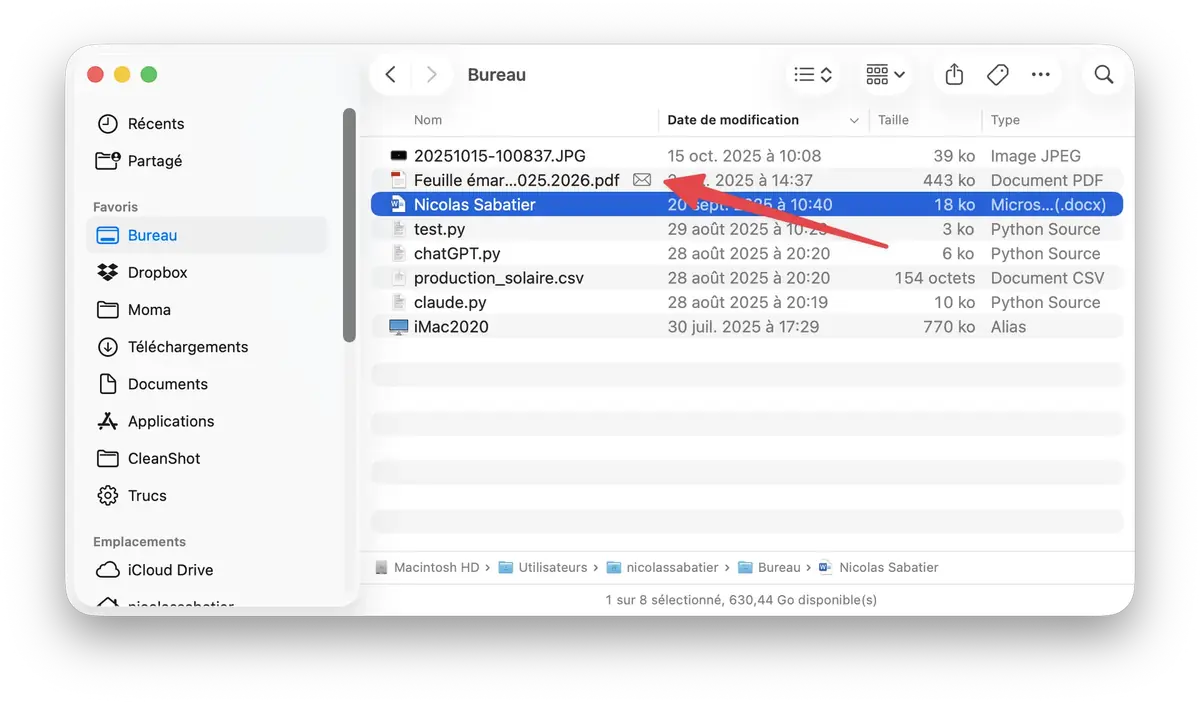Open the CleanShot folder from the sidebar
The image size is (1200, 702).
pos(163,458)
